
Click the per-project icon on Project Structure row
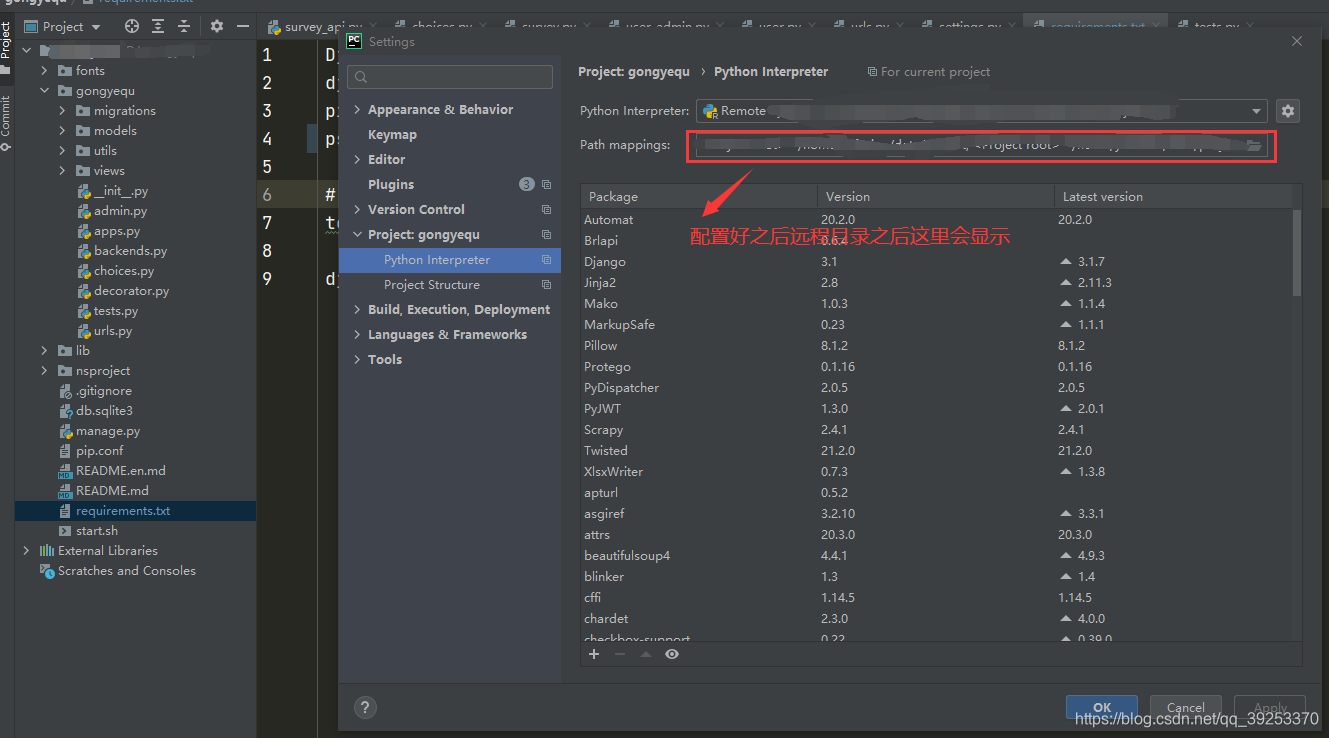click(546, 285)
